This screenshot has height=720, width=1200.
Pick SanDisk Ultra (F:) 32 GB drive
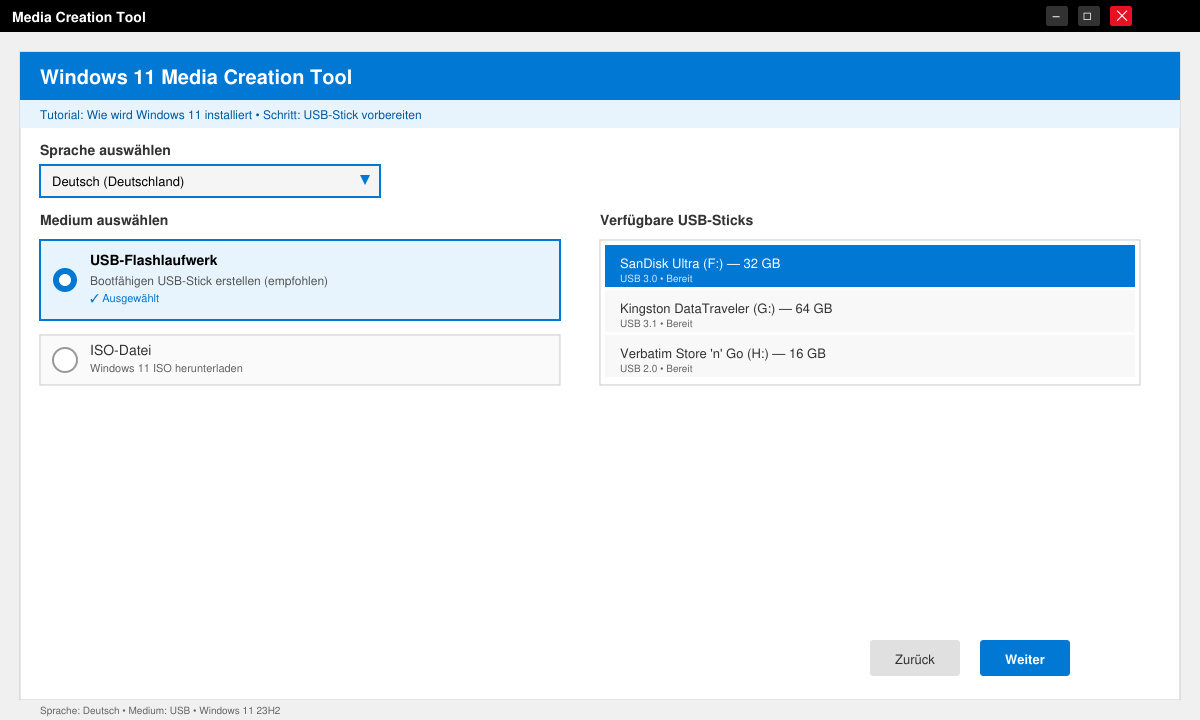pyautogui.click(x=870, y=266)
